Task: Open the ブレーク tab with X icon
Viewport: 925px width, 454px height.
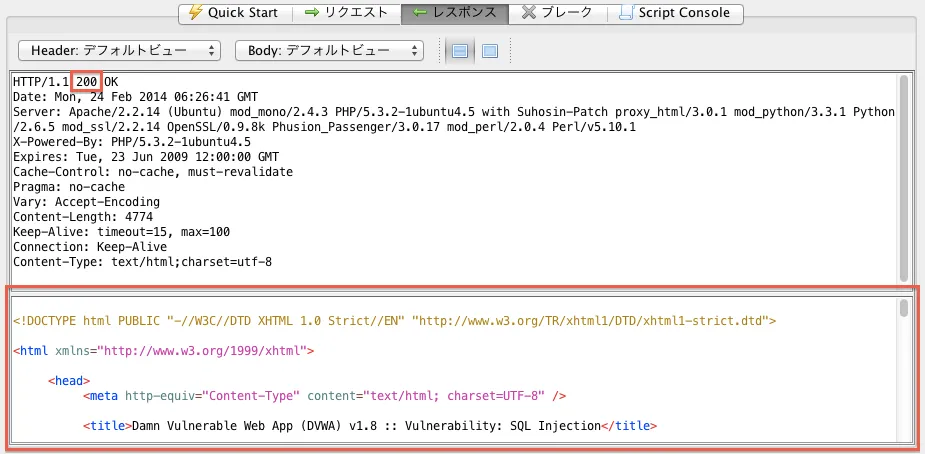Action: click(x=558, y=13)
